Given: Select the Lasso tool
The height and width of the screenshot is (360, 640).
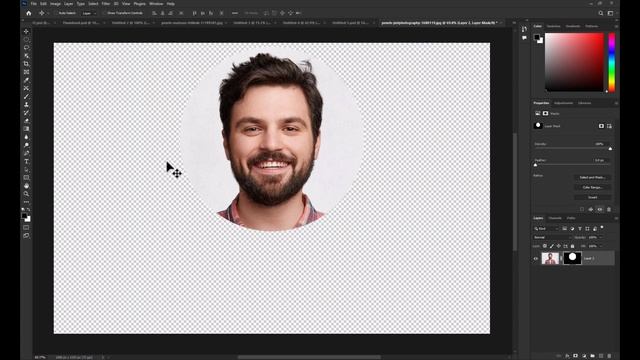Looking at the screenshot, I should 27,48.
